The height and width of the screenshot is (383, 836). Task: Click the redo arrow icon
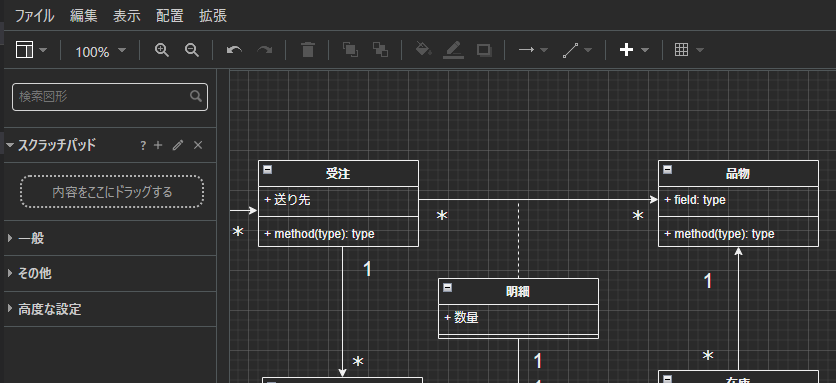264,50
